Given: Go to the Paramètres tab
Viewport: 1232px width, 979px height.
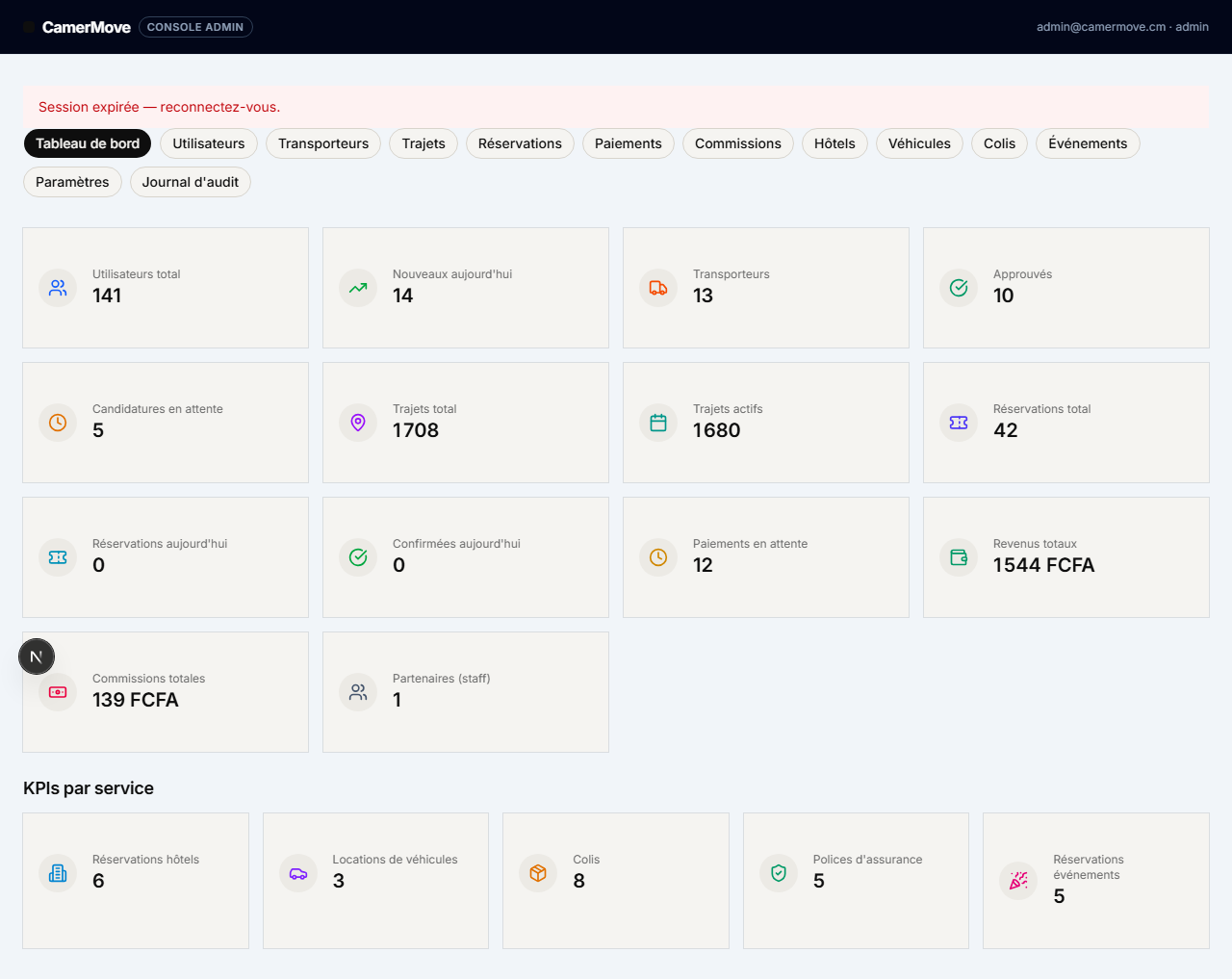Looking at the screenshot, I should [72, 182].
